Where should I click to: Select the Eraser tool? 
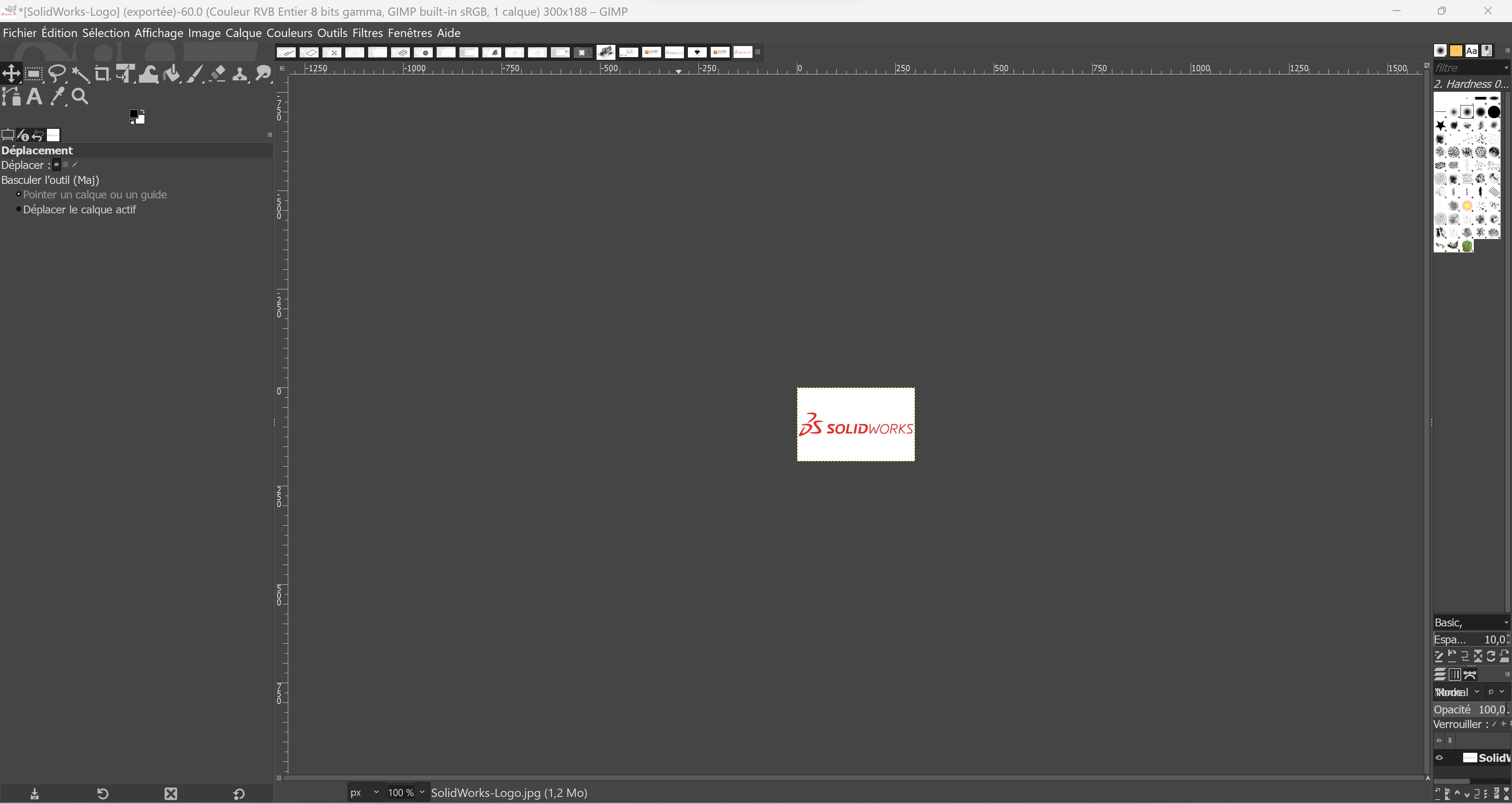point(217,74)
